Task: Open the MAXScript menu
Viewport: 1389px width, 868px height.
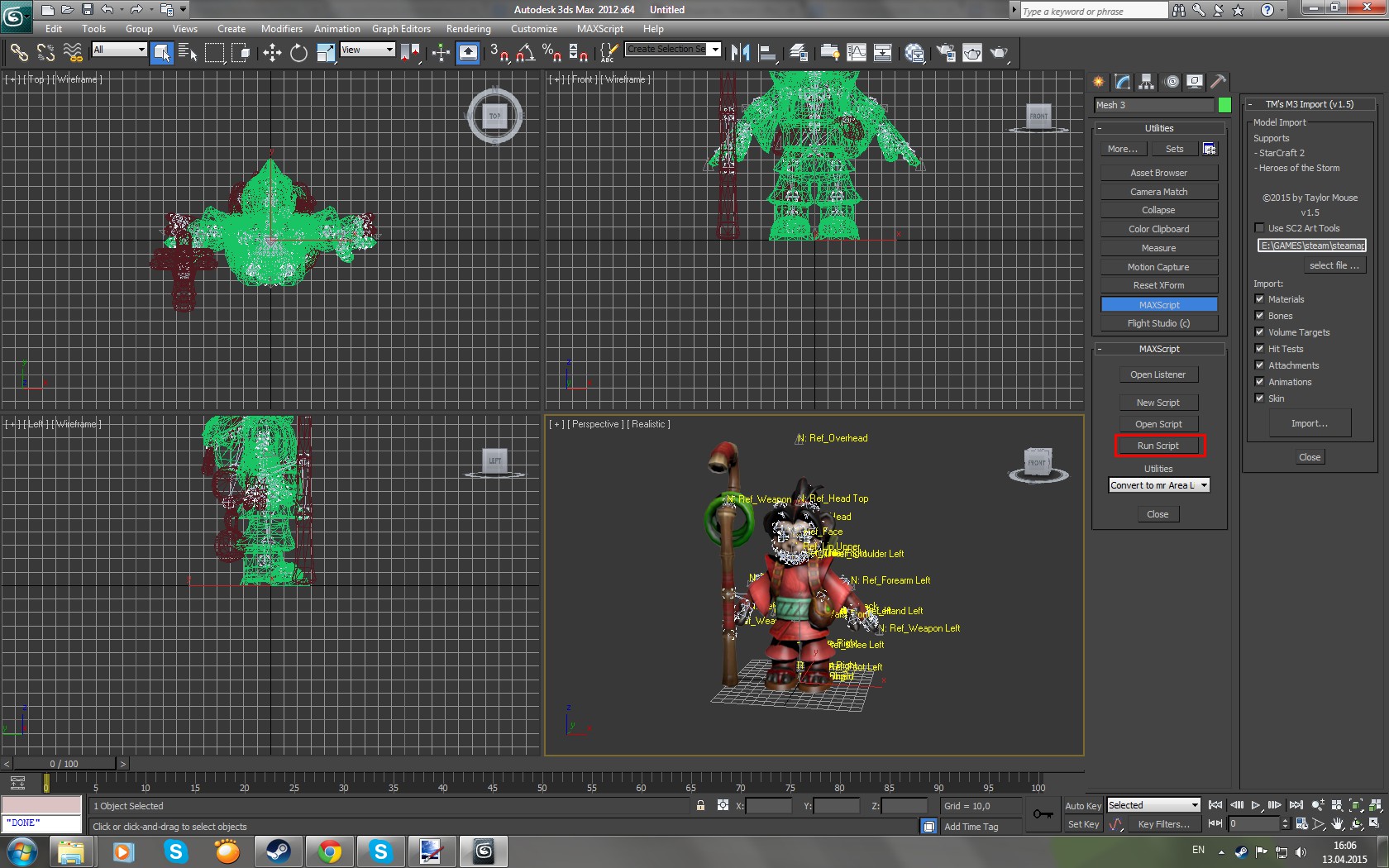Action: pyautogui.click(x=599, y=29)
